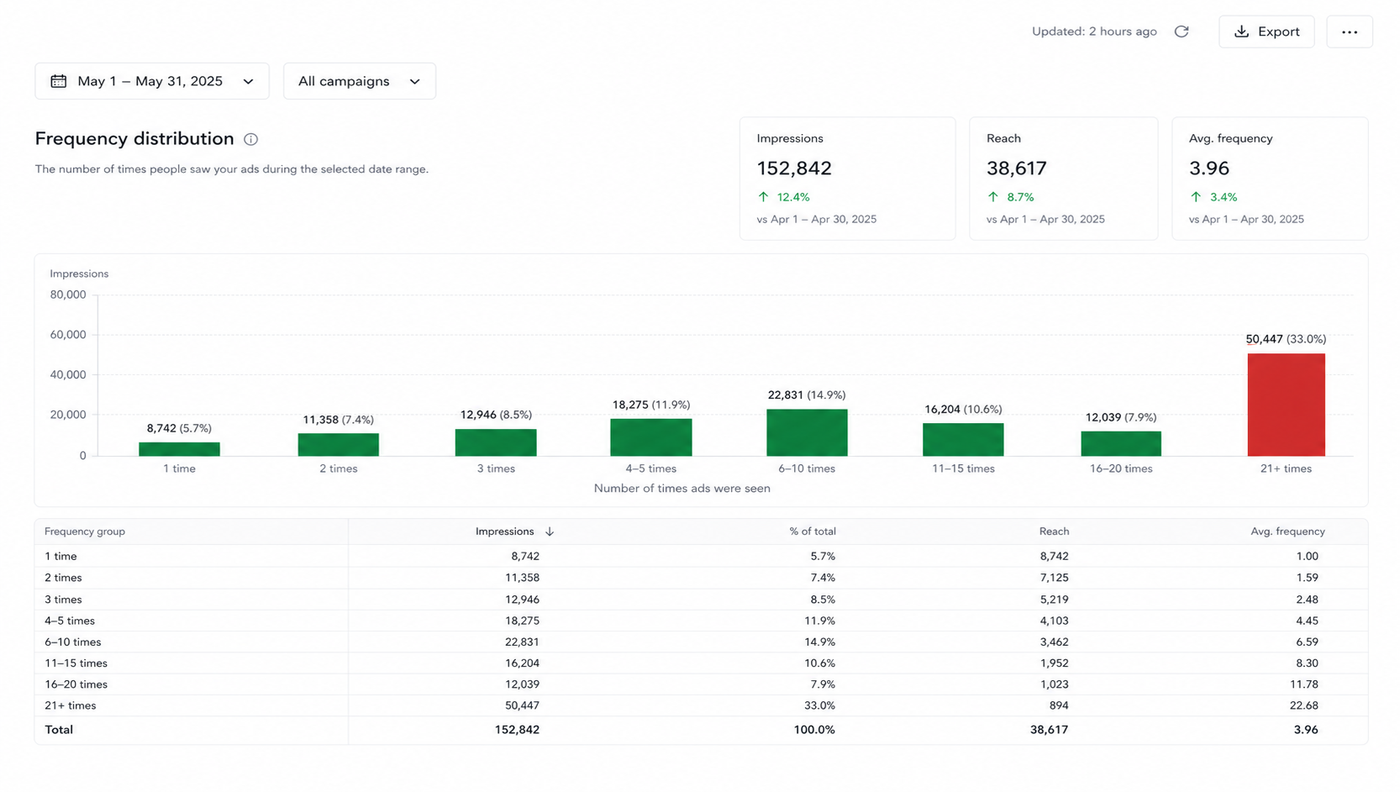The image size is (1400, 792).
Task: Click the '100.0%' cell in Total row
Action: [x=813, y=730]
